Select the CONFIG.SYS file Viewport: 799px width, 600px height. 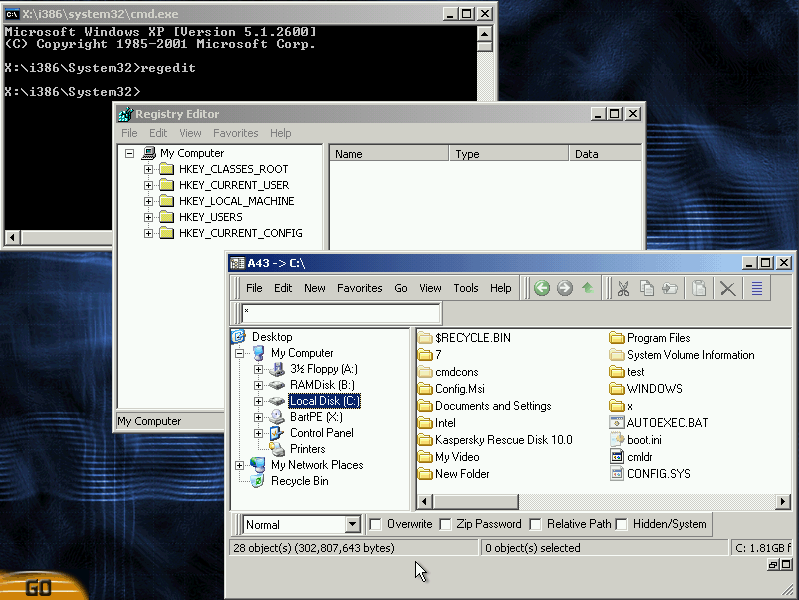(x=658, y=474)
